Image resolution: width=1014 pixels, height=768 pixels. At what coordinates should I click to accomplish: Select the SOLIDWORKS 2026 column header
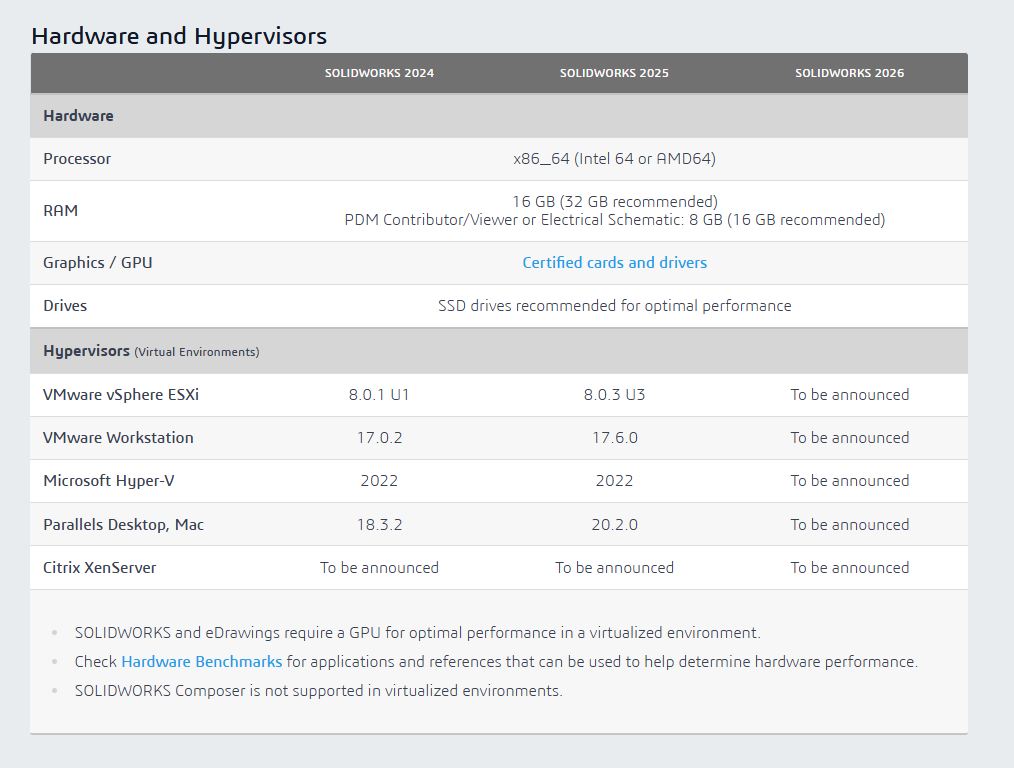pos(849,72)
